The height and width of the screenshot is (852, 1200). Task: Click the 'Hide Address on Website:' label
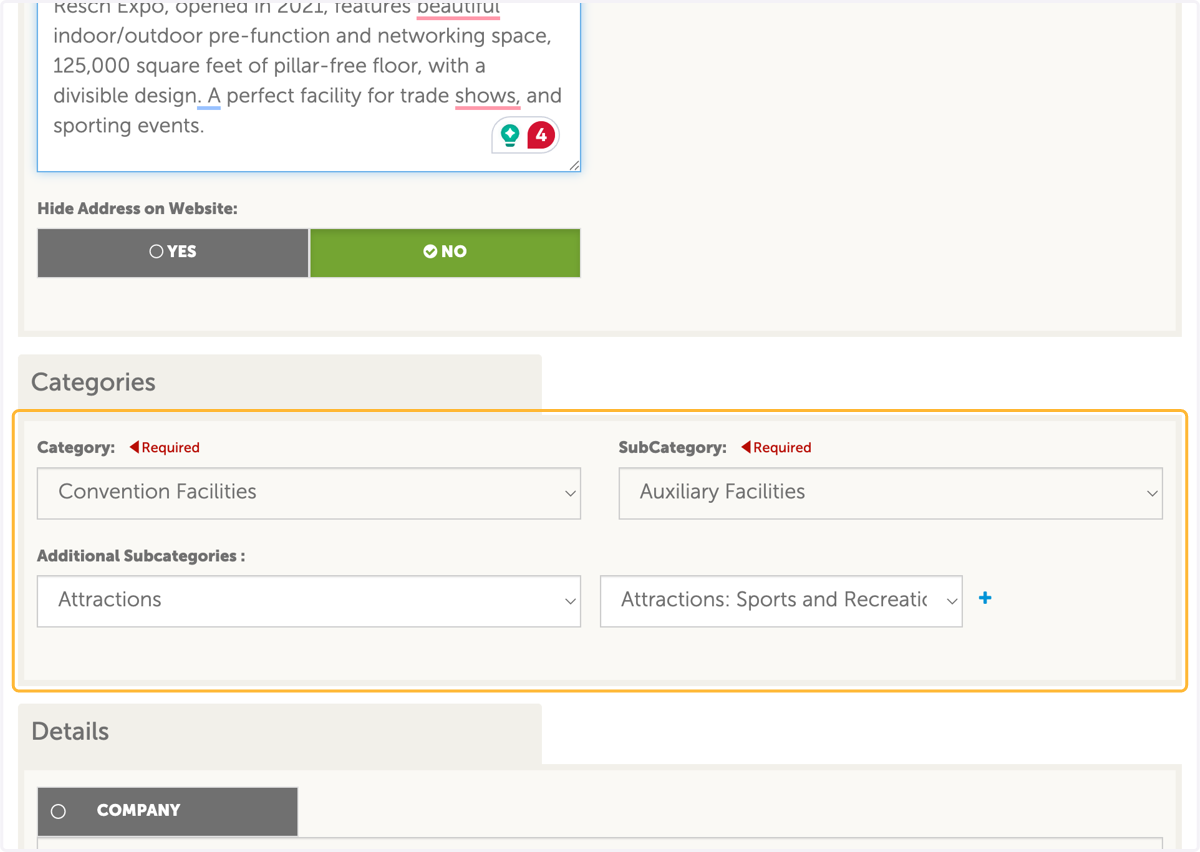(138, 209)
